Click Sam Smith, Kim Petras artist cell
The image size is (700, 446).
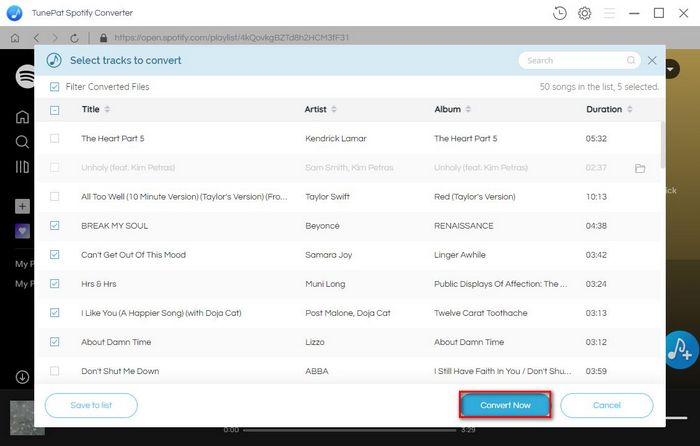click(349, 167)
